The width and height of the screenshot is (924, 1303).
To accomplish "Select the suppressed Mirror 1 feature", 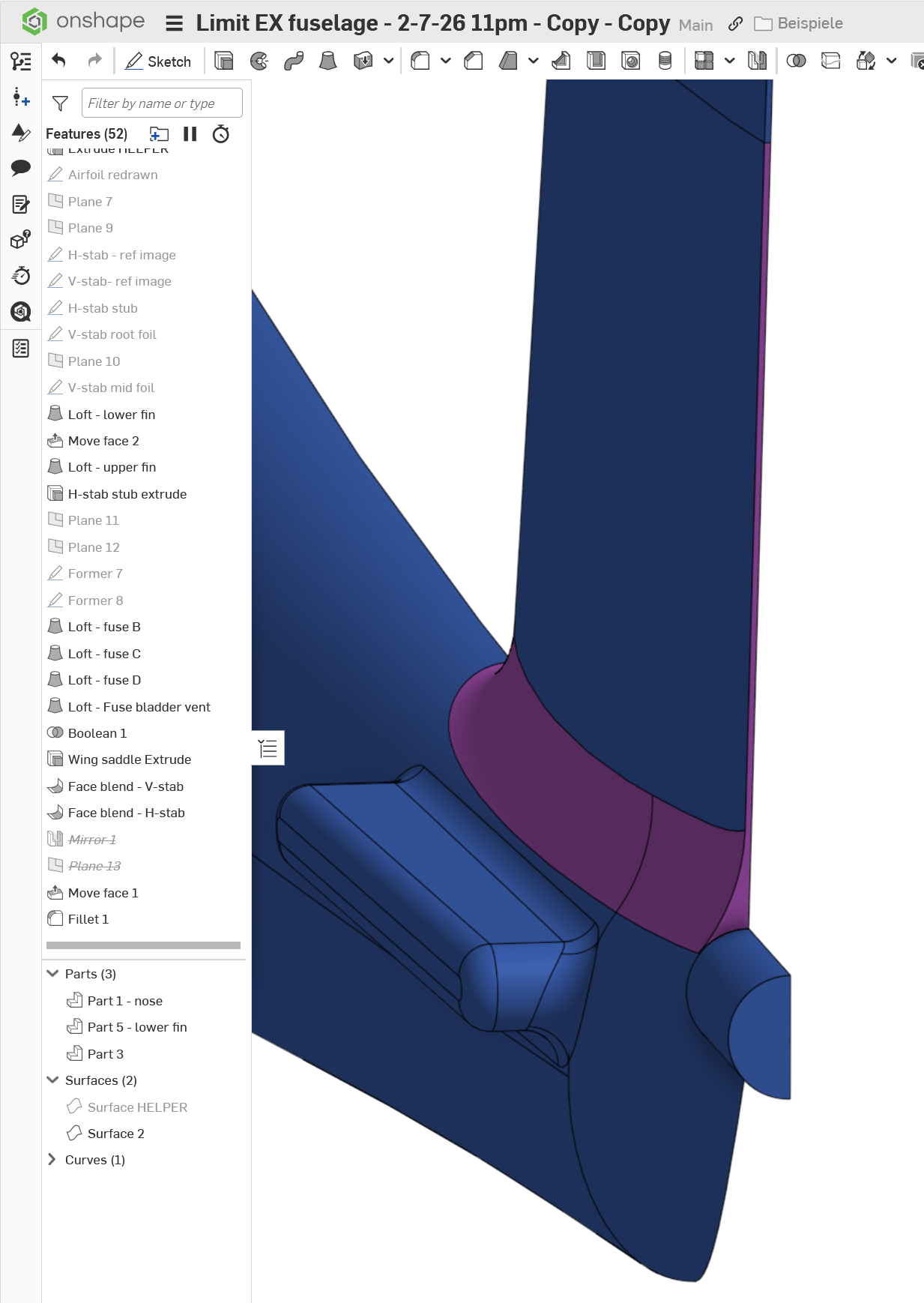I will tap(92, 840).
